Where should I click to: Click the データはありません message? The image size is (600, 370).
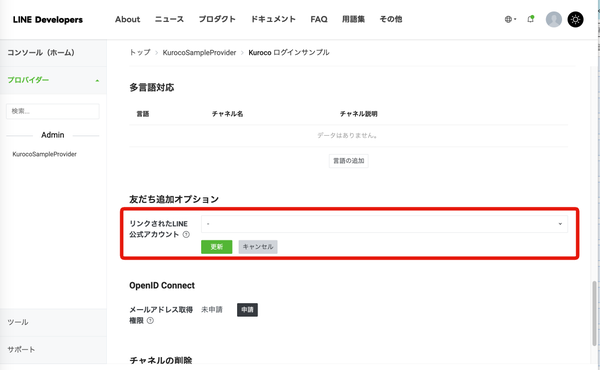(348, 135)
